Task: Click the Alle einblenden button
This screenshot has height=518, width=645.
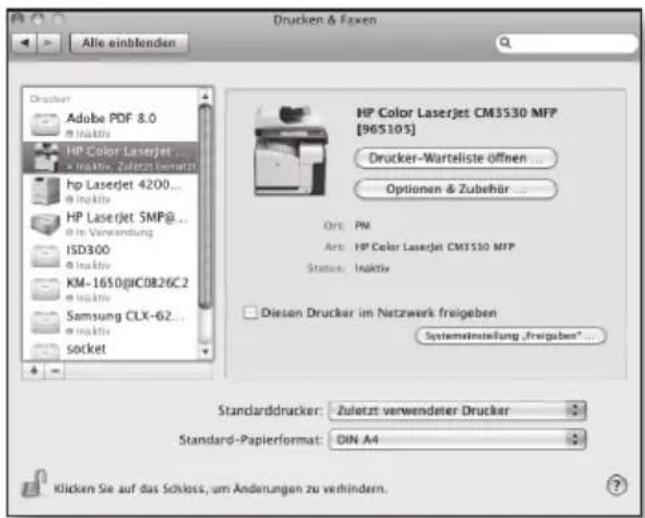Action: tap(129, 43)
